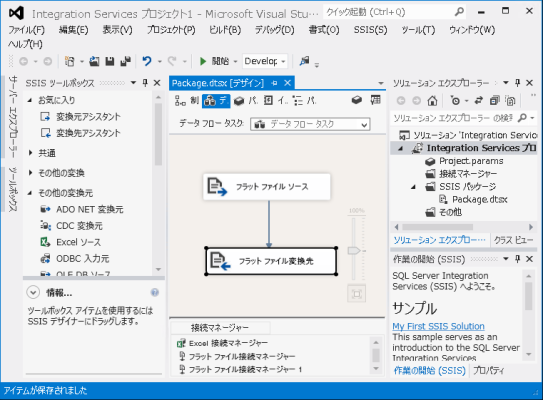Expand the その他の変換 toolbox group
543x400 pixels.
pyautogui.click(x=30, y=172)
